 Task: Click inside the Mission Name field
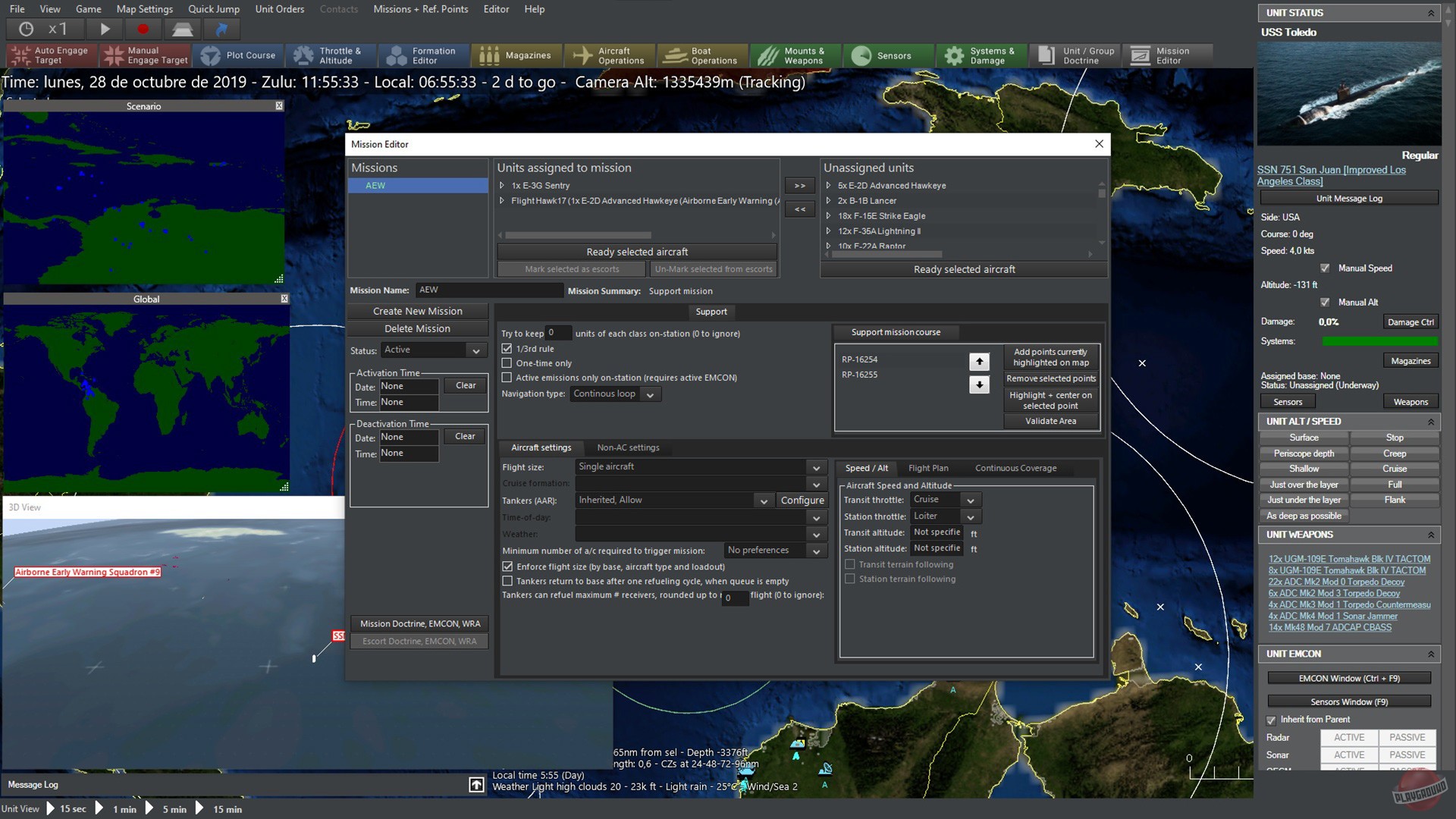click(x=489, y=290)
